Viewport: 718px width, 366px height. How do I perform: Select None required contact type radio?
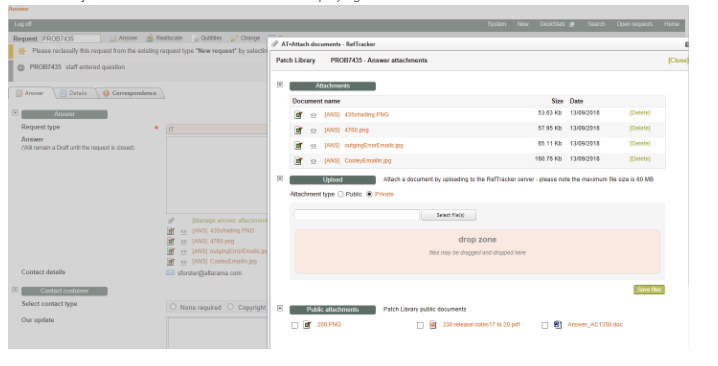point(173,307)
